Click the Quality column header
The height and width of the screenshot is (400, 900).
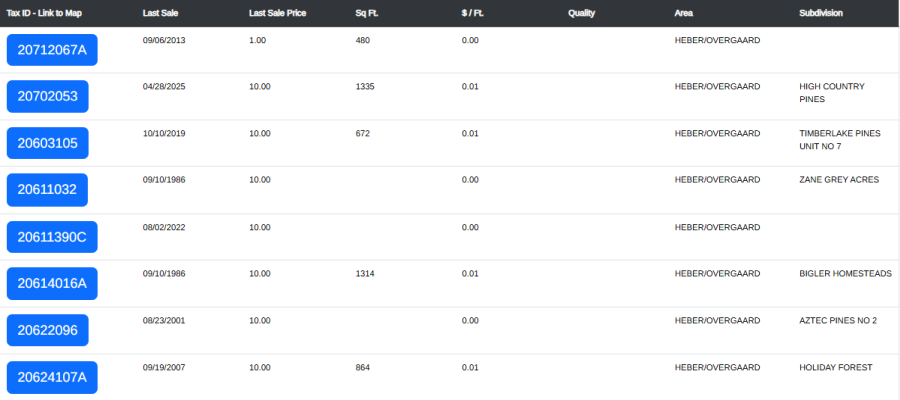tap(581, 13)
